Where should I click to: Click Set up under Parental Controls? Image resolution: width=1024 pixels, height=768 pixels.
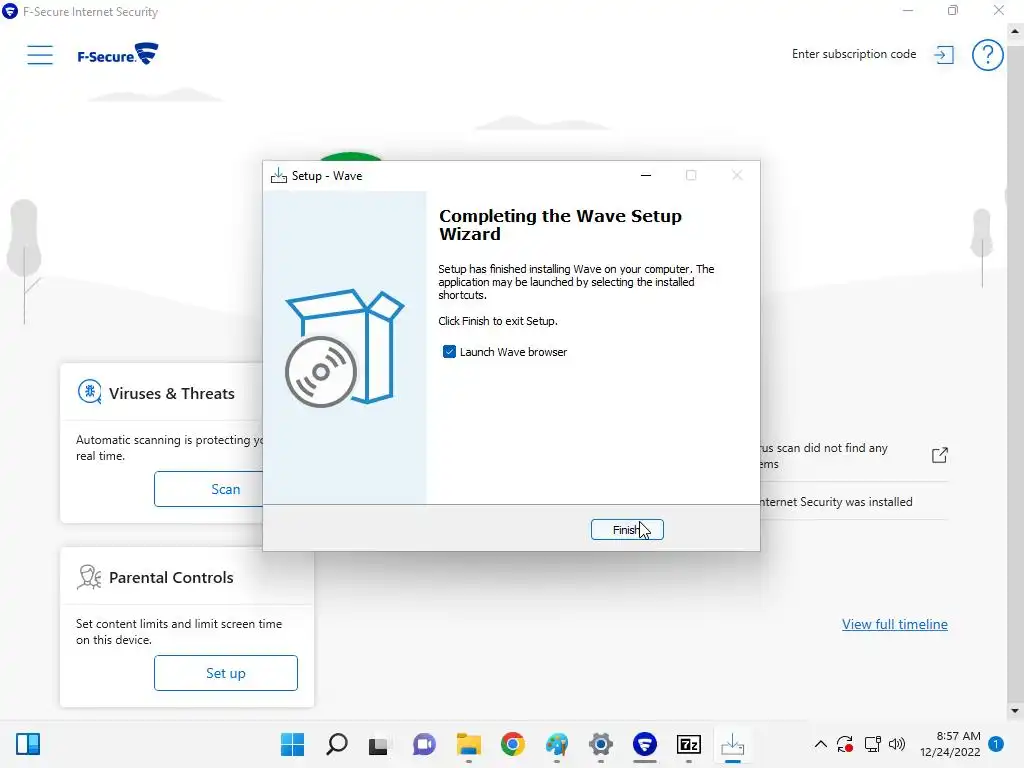[226, 673]
